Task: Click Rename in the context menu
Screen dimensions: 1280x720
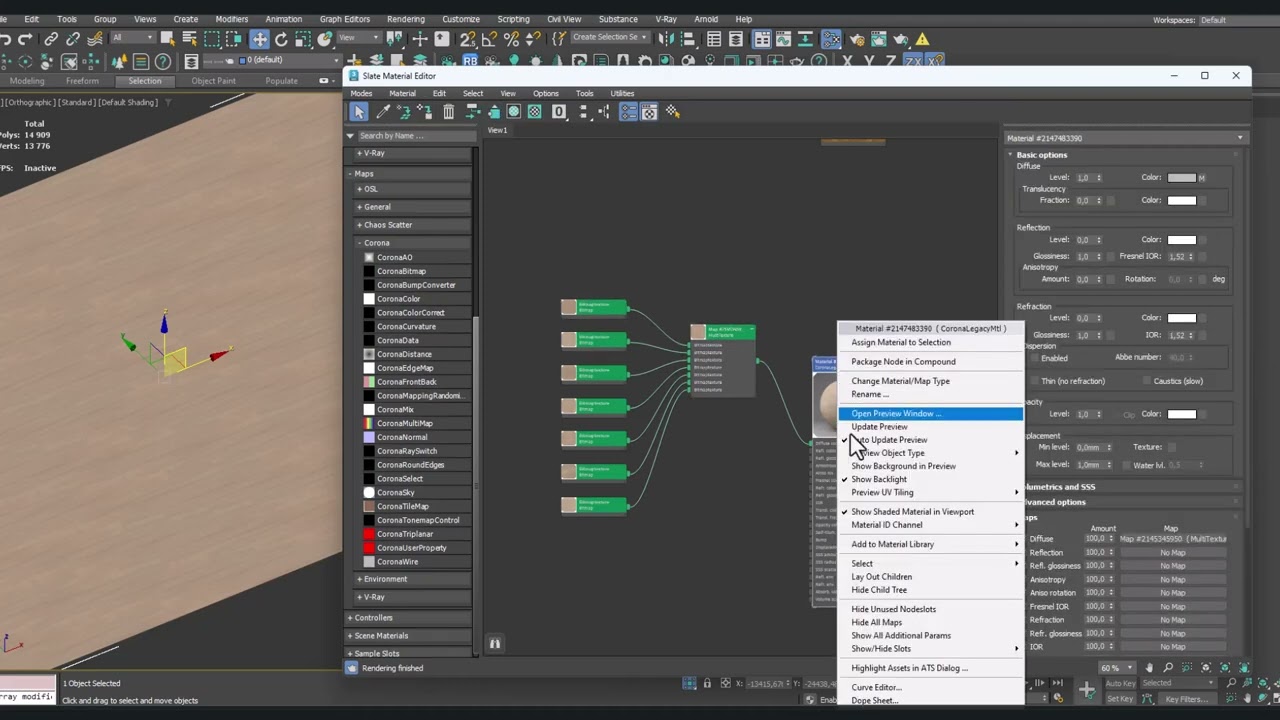Action: [x=869, y=394]
